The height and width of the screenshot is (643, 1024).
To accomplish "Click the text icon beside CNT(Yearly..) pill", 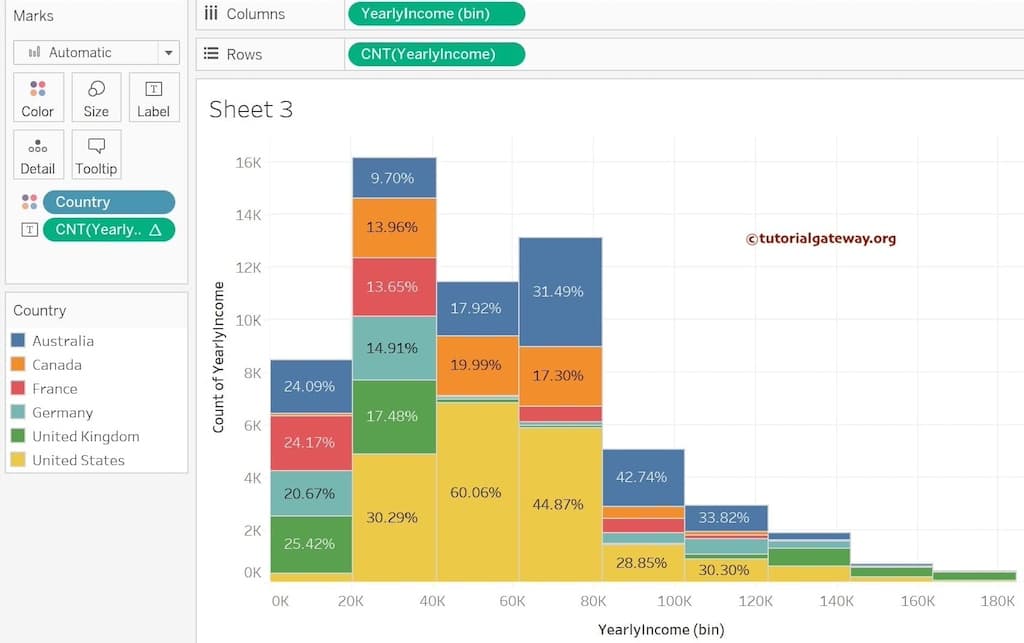I will (x=29, y=229).
